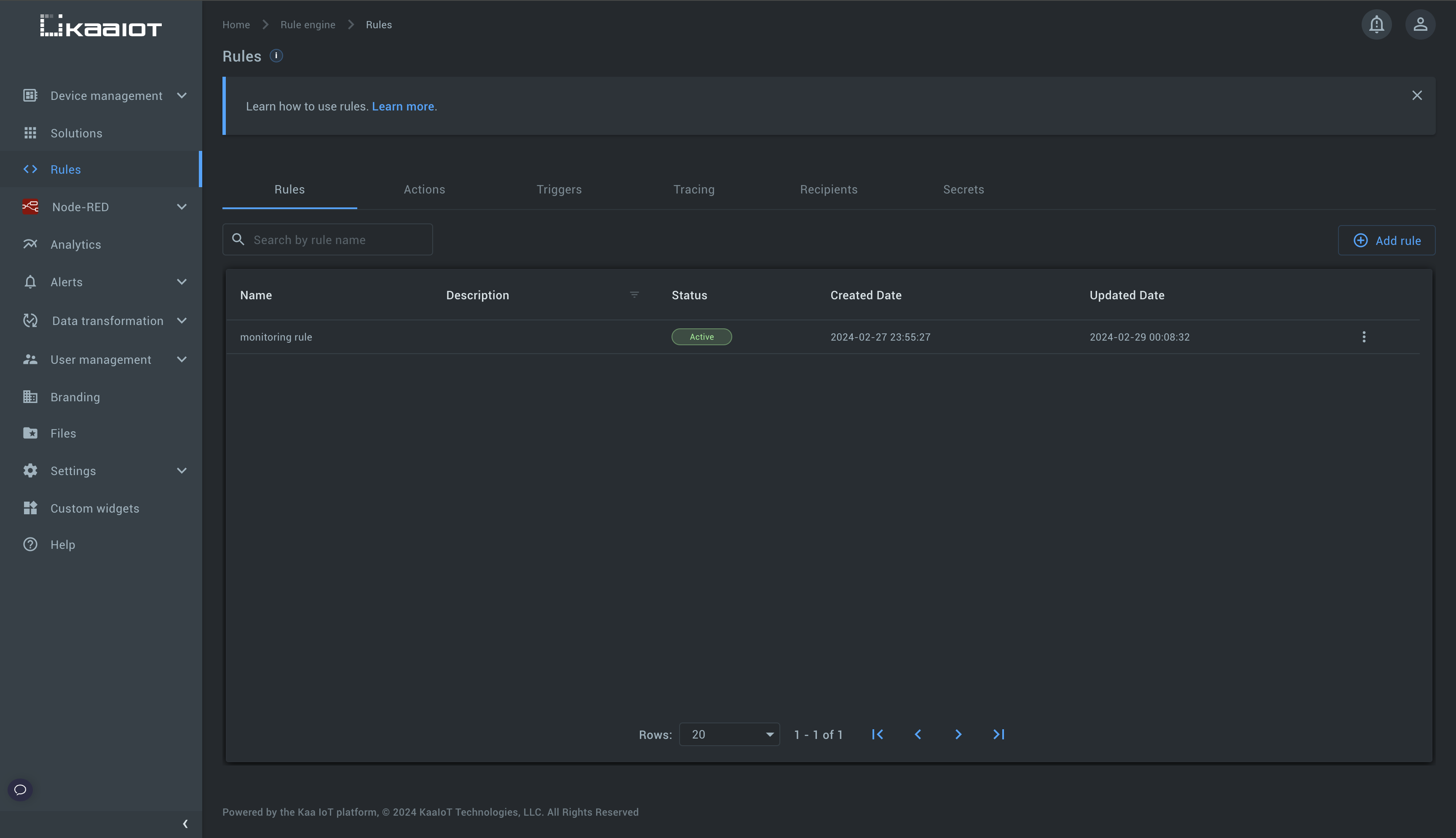This screenshot has width=1456, height=838.
Task: Switch to the Tracing tab
Action: click(694, 189)
